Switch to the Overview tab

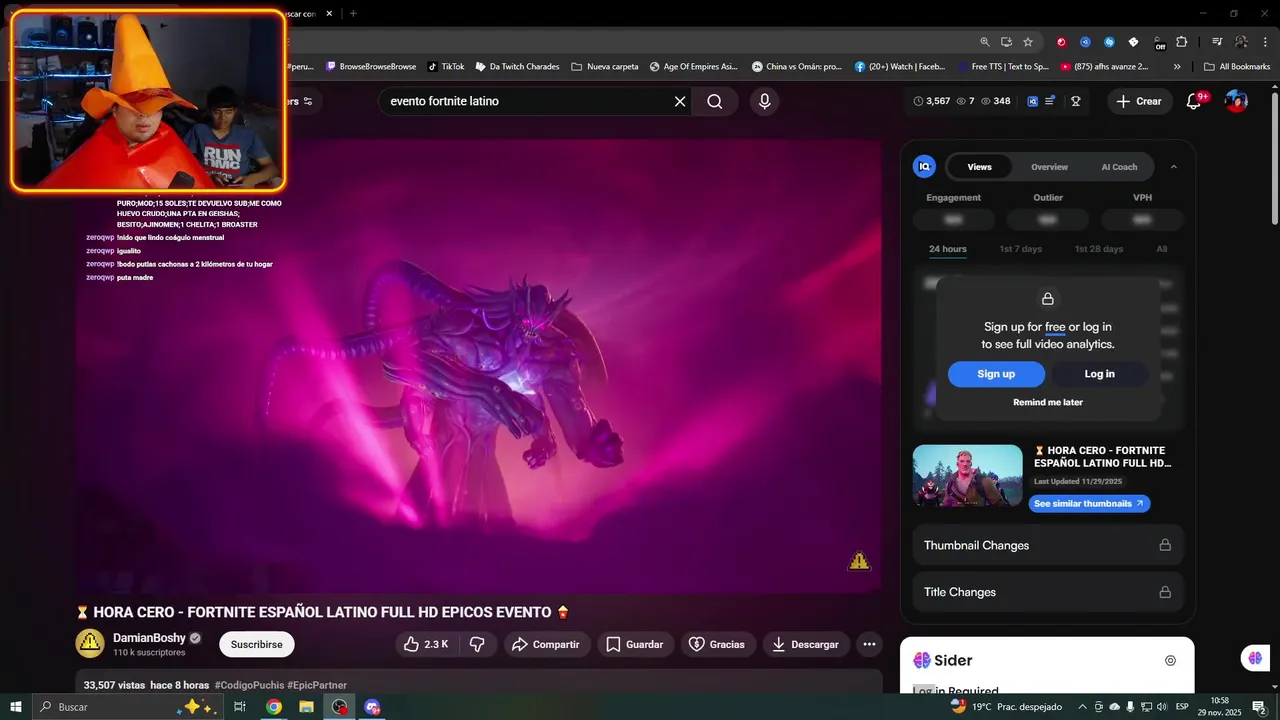(1049, 167)
